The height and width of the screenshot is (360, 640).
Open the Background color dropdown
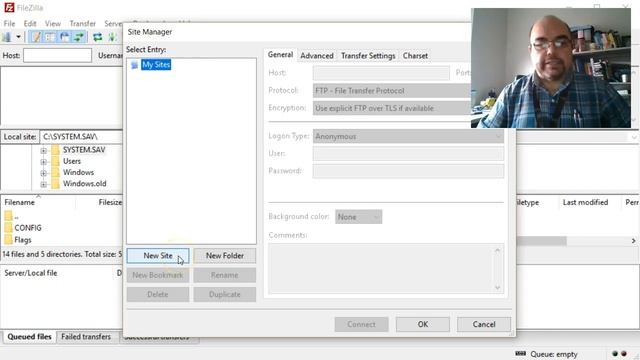pos(358,217)
